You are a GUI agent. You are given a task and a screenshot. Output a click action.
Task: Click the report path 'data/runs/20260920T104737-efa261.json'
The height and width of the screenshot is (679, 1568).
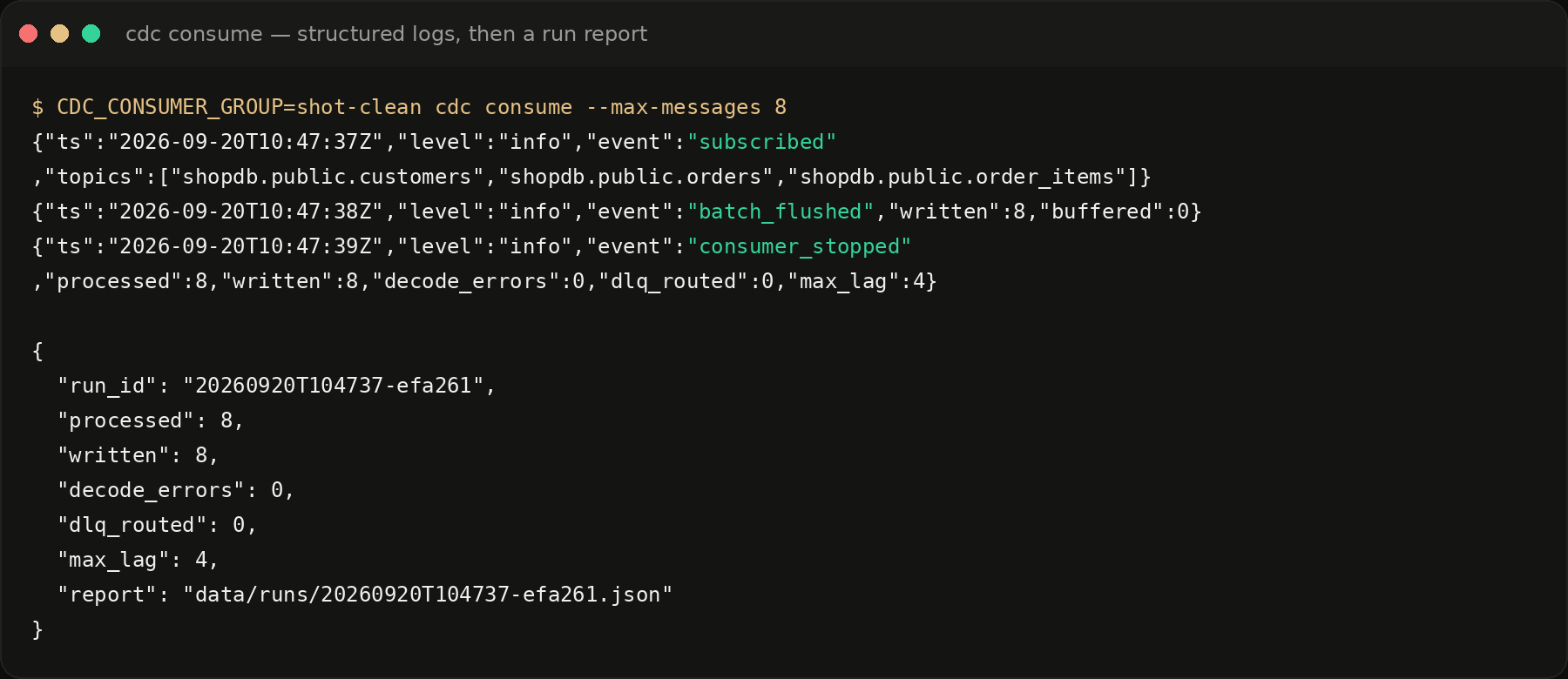(428, 595)
